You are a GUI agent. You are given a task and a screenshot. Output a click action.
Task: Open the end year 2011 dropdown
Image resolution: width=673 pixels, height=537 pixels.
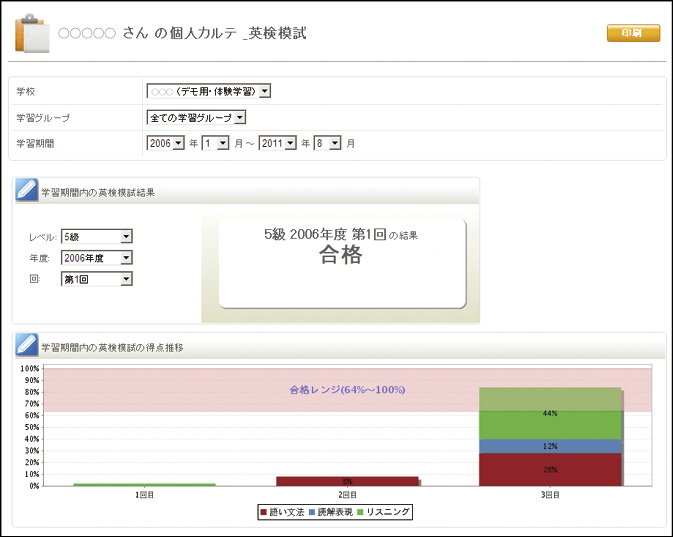tap(278, 143)
